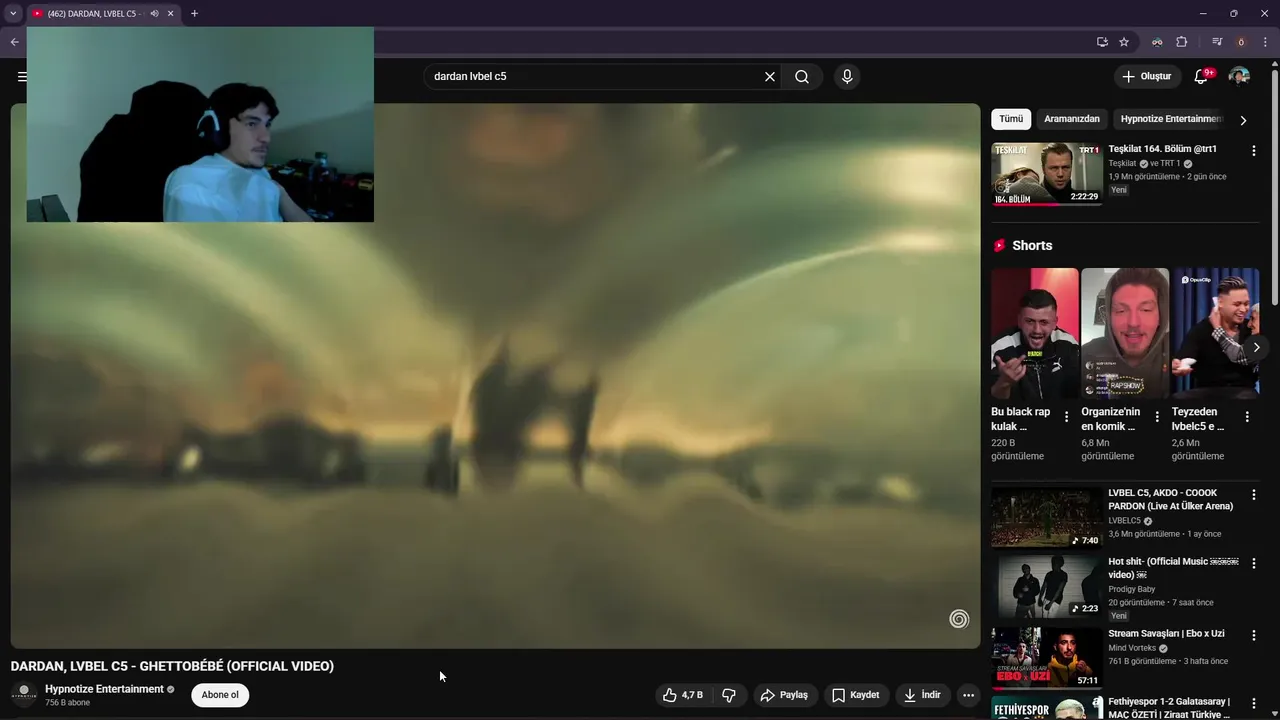
Task: Play the 'Organize'nin en komik' short
Action: point(1125,334)
